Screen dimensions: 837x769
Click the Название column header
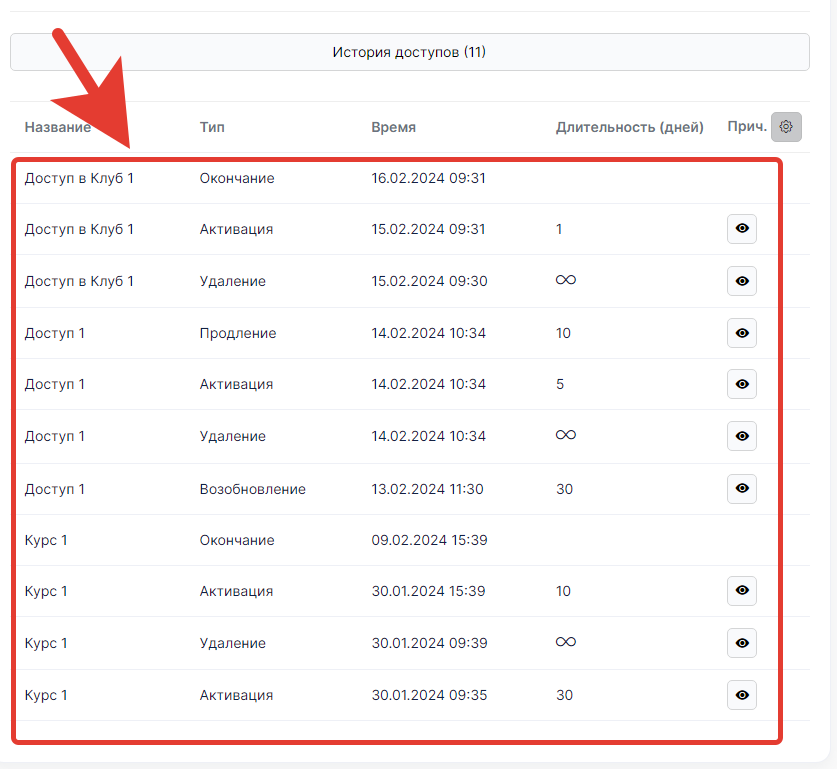(x=57, y=127)
